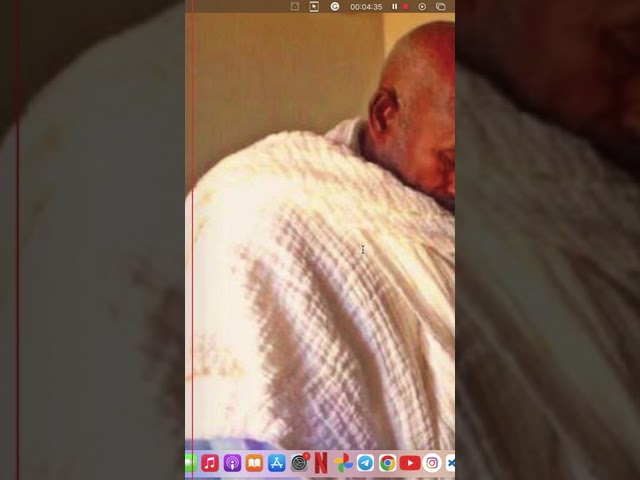Stop recording with the red square
The image size is (640, 480).
405,7
